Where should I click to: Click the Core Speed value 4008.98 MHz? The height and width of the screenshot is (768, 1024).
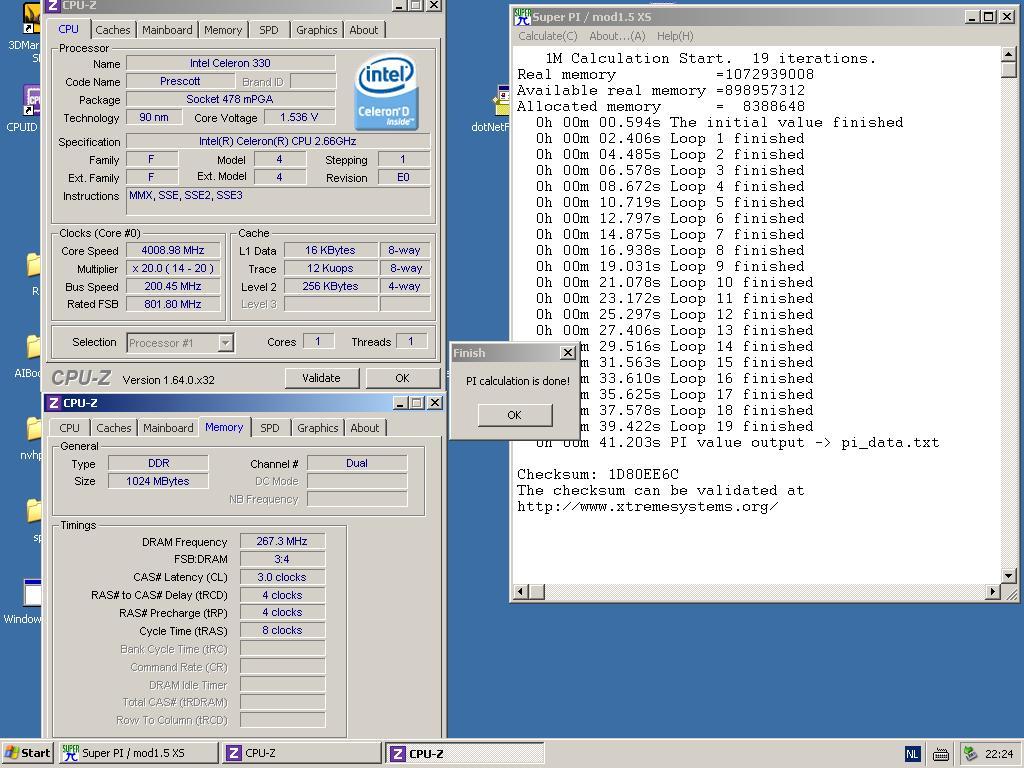point(173,250)
